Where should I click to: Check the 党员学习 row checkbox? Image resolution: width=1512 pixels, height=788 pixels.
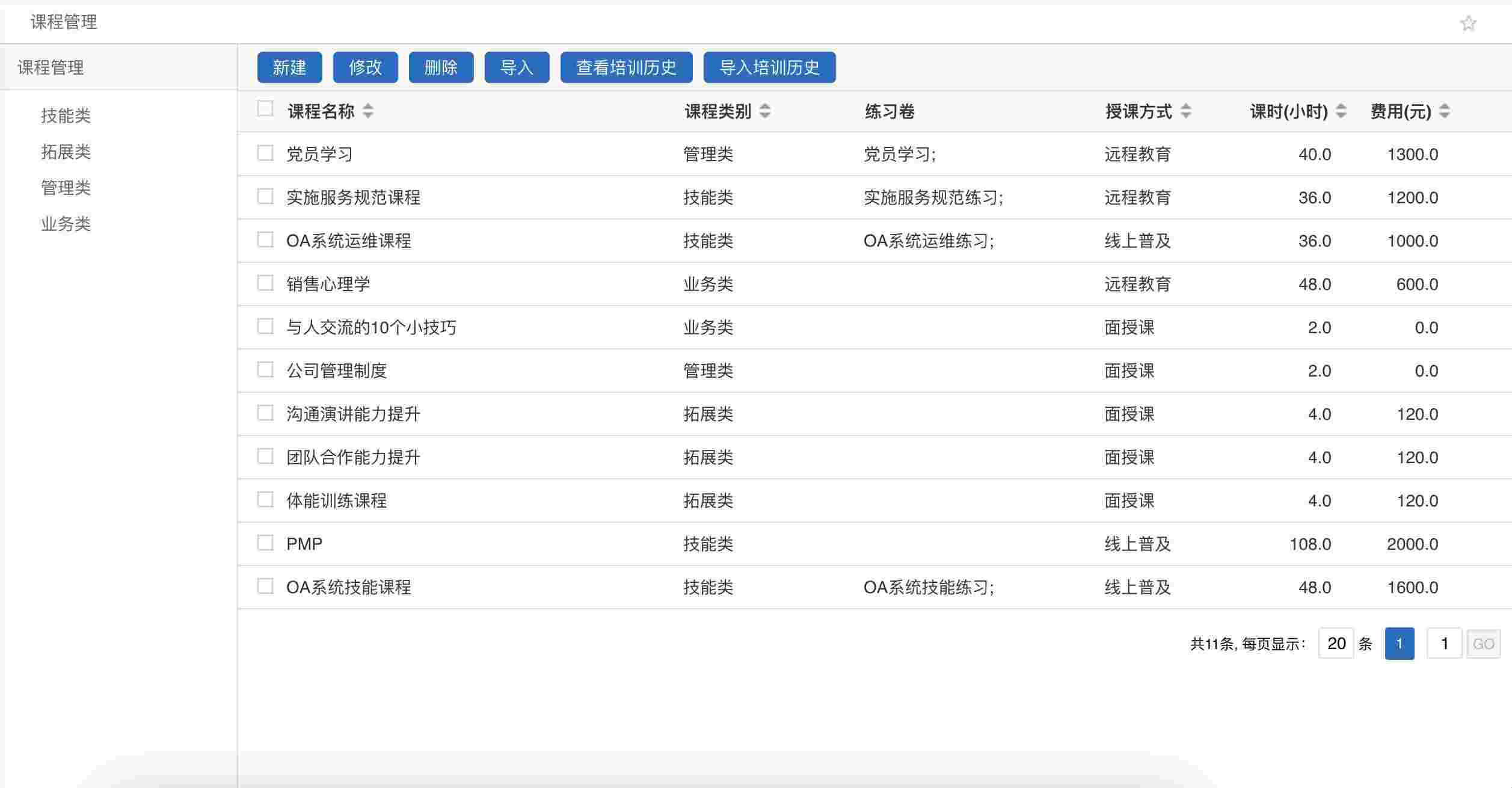tap(265, 153)
